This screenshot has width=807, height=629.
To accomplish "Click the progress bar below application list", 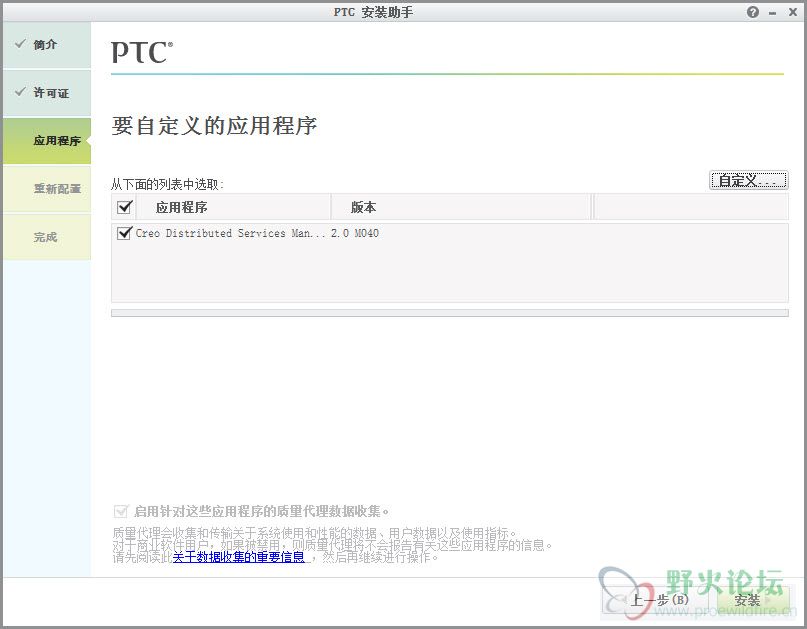I will tap(450, 313).
